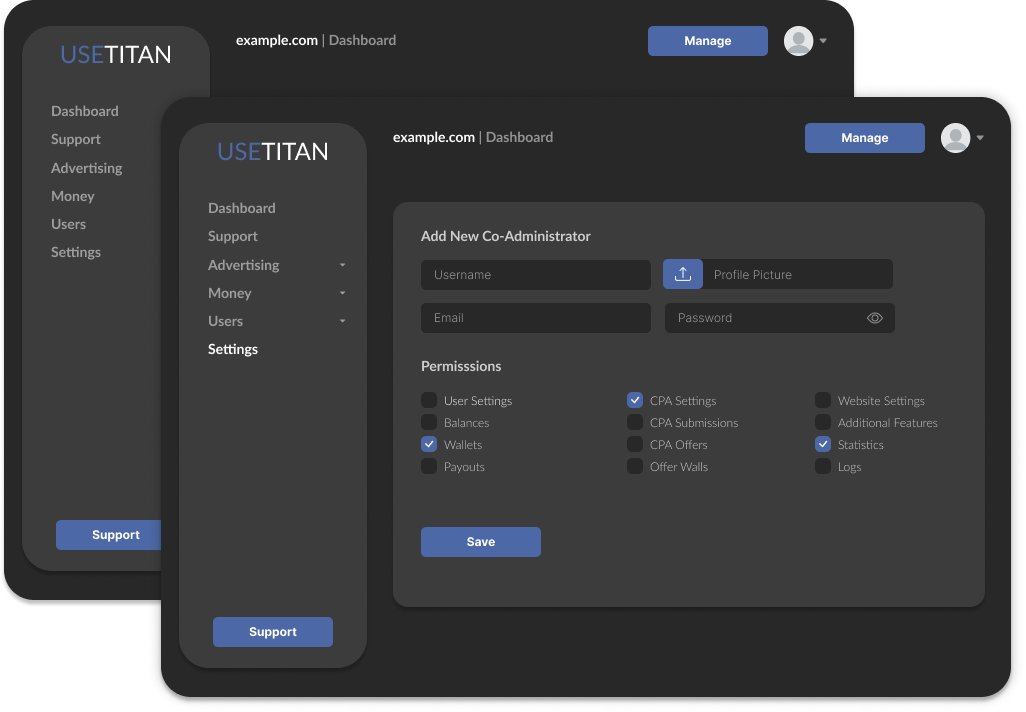Click the Manage button in back window
The height and width of the screenshot is (712, 1026).
[x=707, y=41]
